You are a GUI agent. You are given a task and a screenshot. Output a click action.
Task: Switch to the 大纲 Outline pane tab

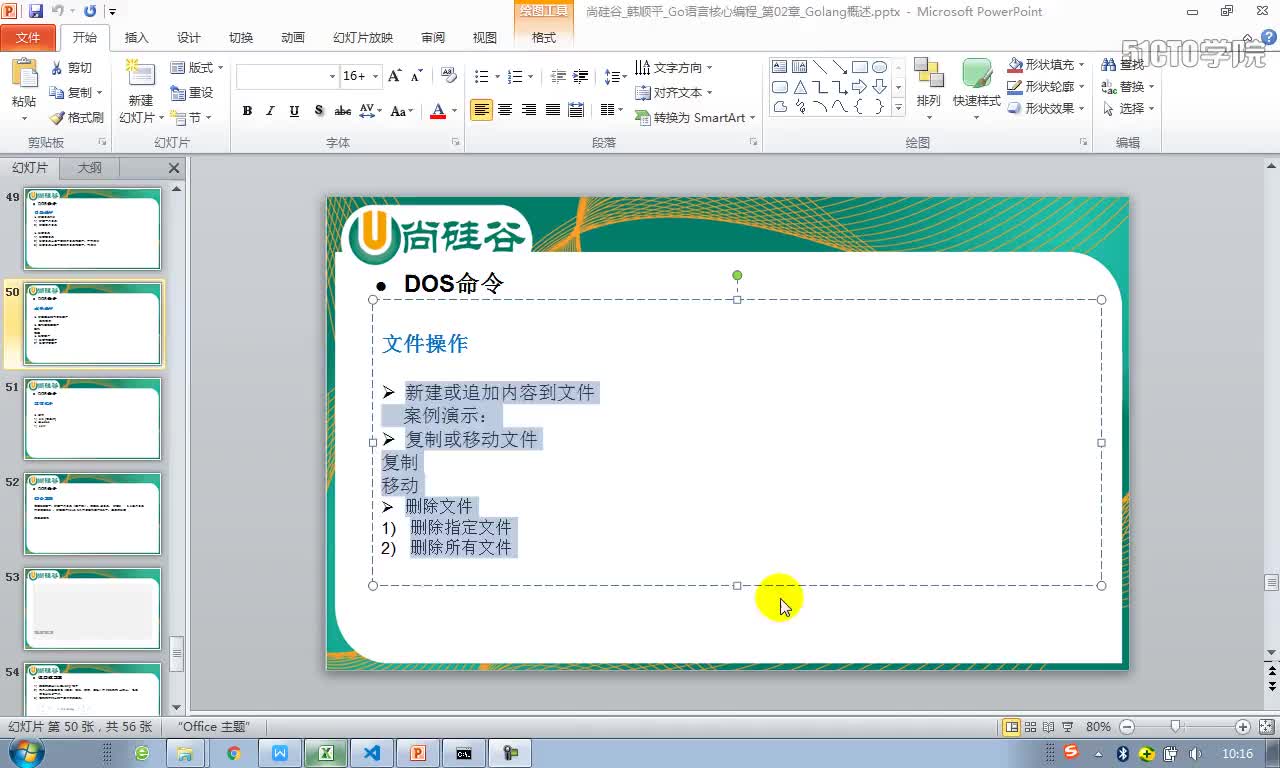(90, 168)
